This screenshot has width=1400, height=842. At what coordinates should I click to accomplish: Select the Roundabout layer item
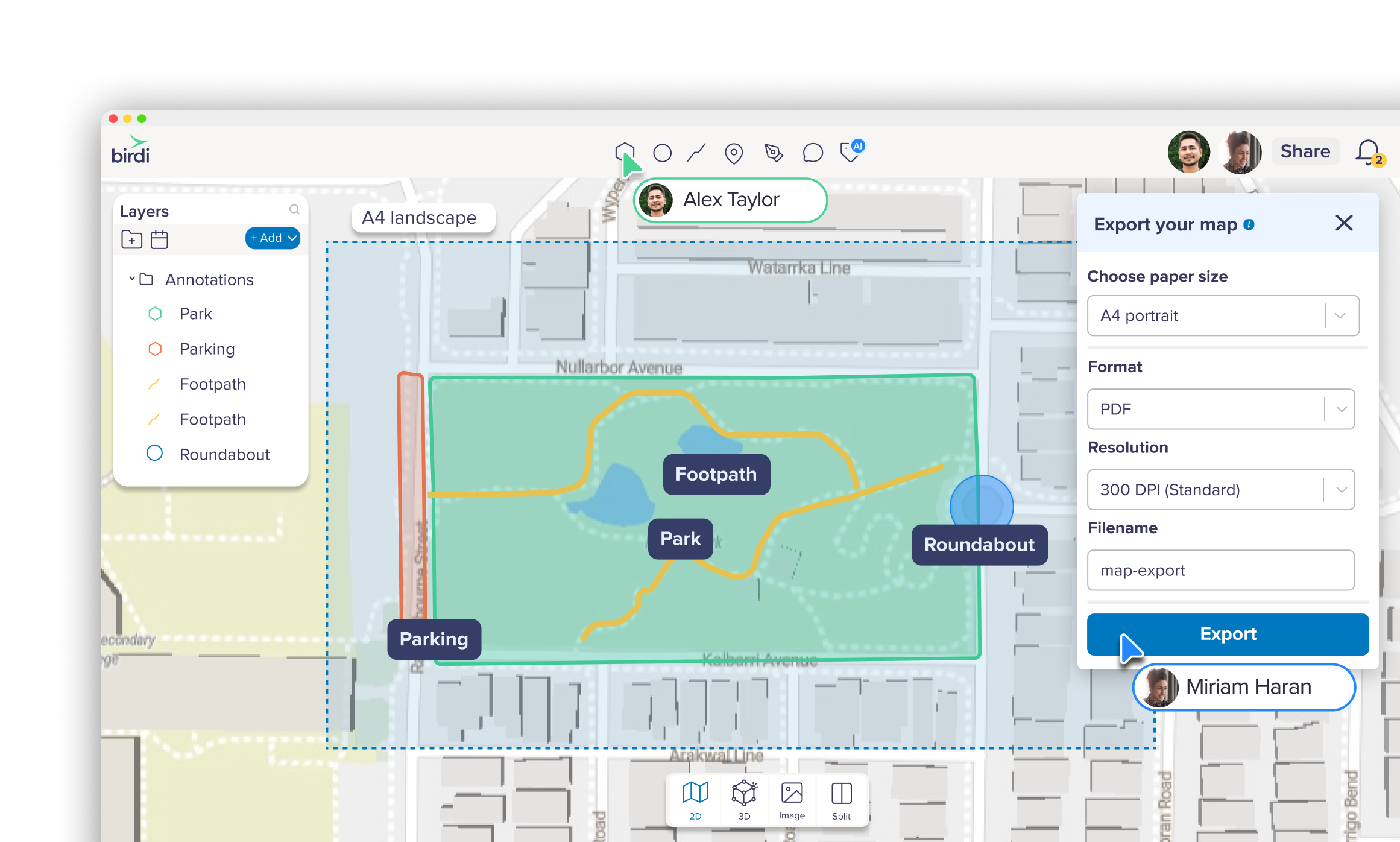(224, 454)
